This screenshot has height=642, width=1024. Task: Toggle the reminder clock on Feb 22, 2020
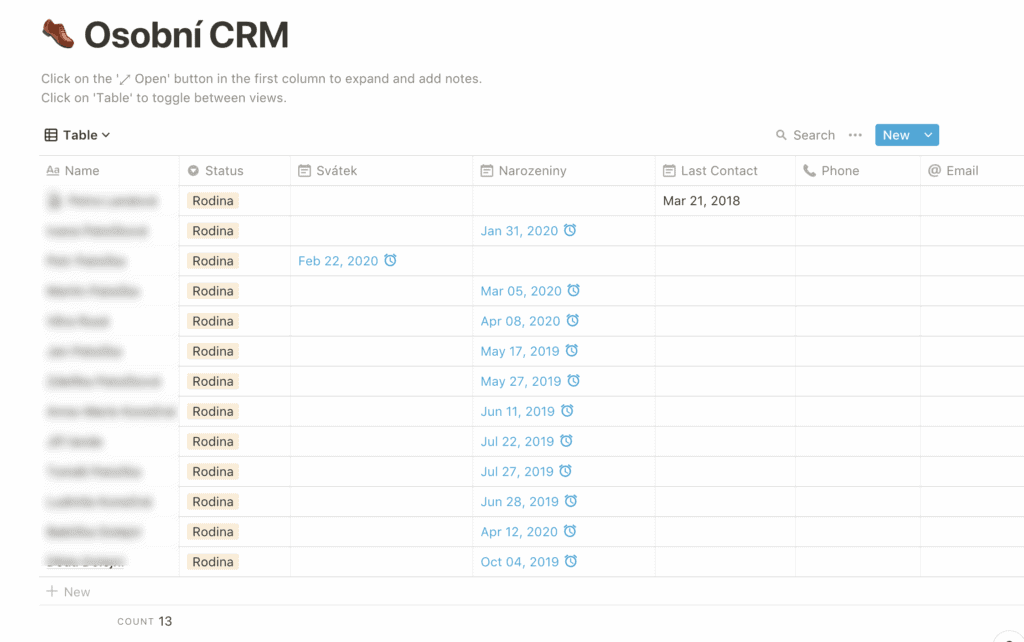[x=390, y=261]
